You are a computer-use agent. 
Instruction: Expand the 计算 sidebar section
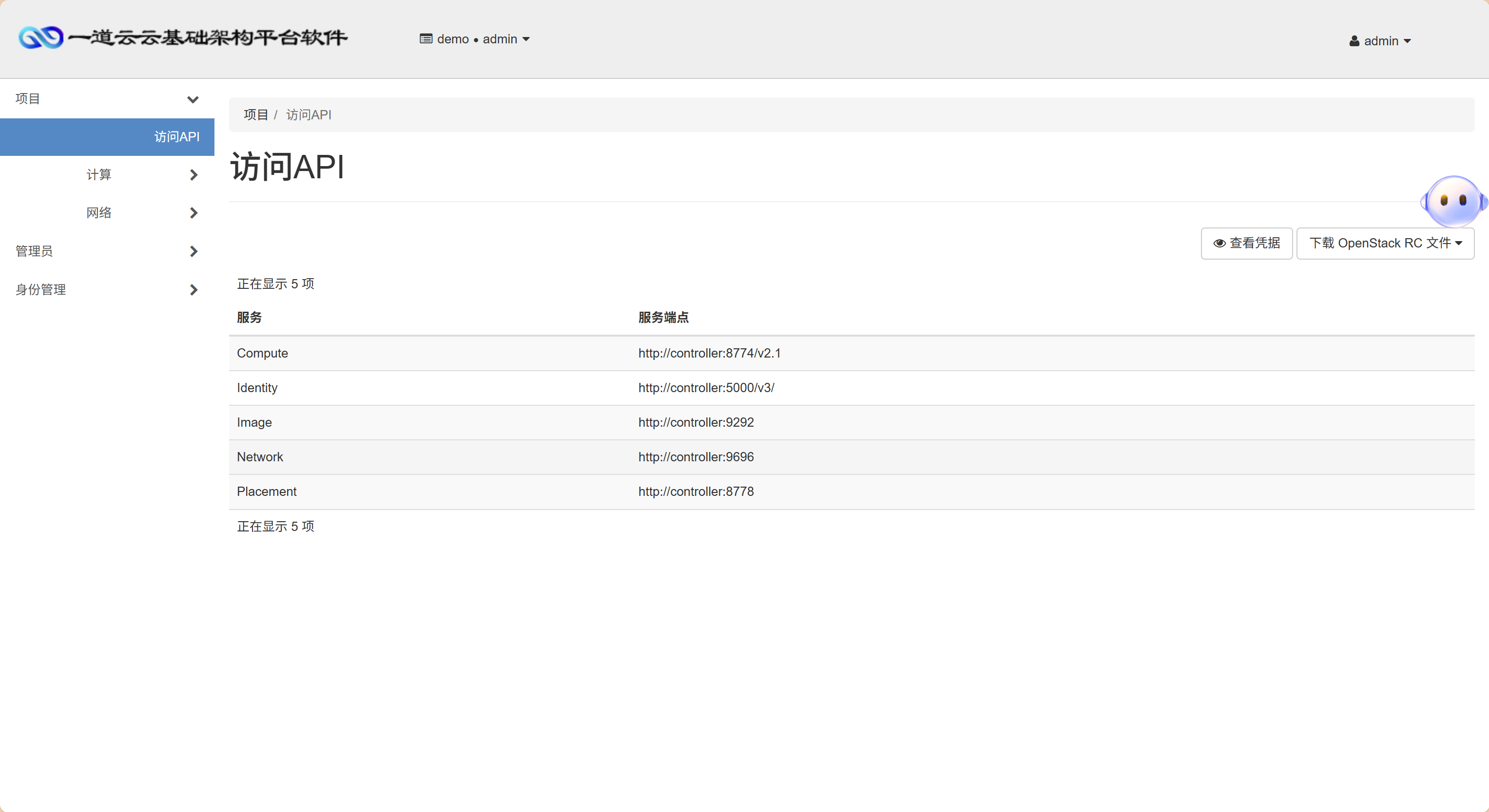[x=193, y=174]
